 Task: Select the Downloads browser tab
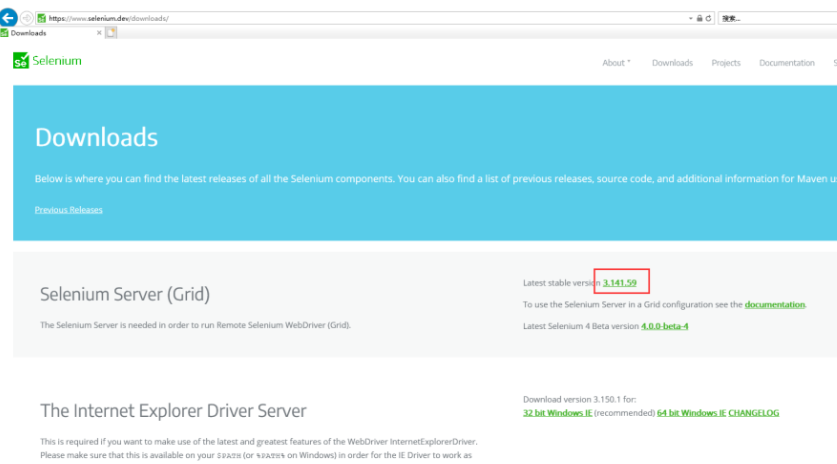pyautogui.click(x=51, y=33)
